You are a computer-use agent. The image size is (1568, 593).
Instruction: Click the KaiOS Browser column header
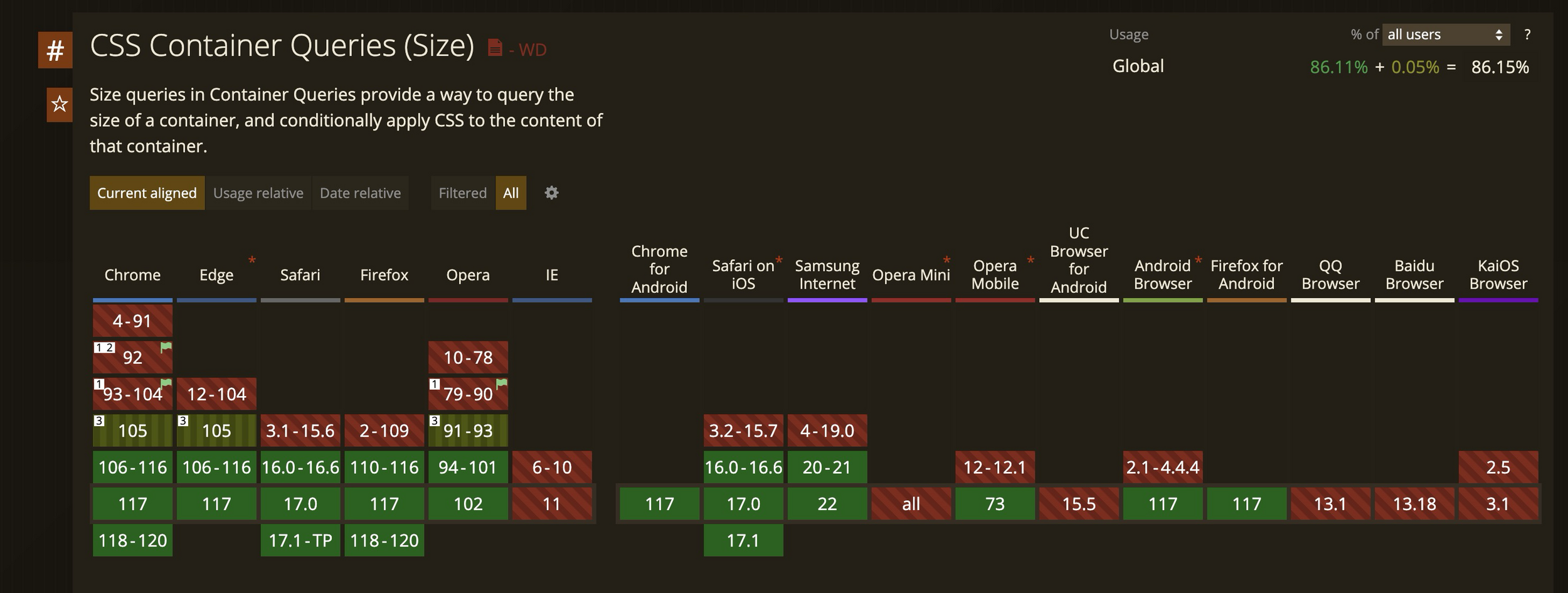[1498, 275]
